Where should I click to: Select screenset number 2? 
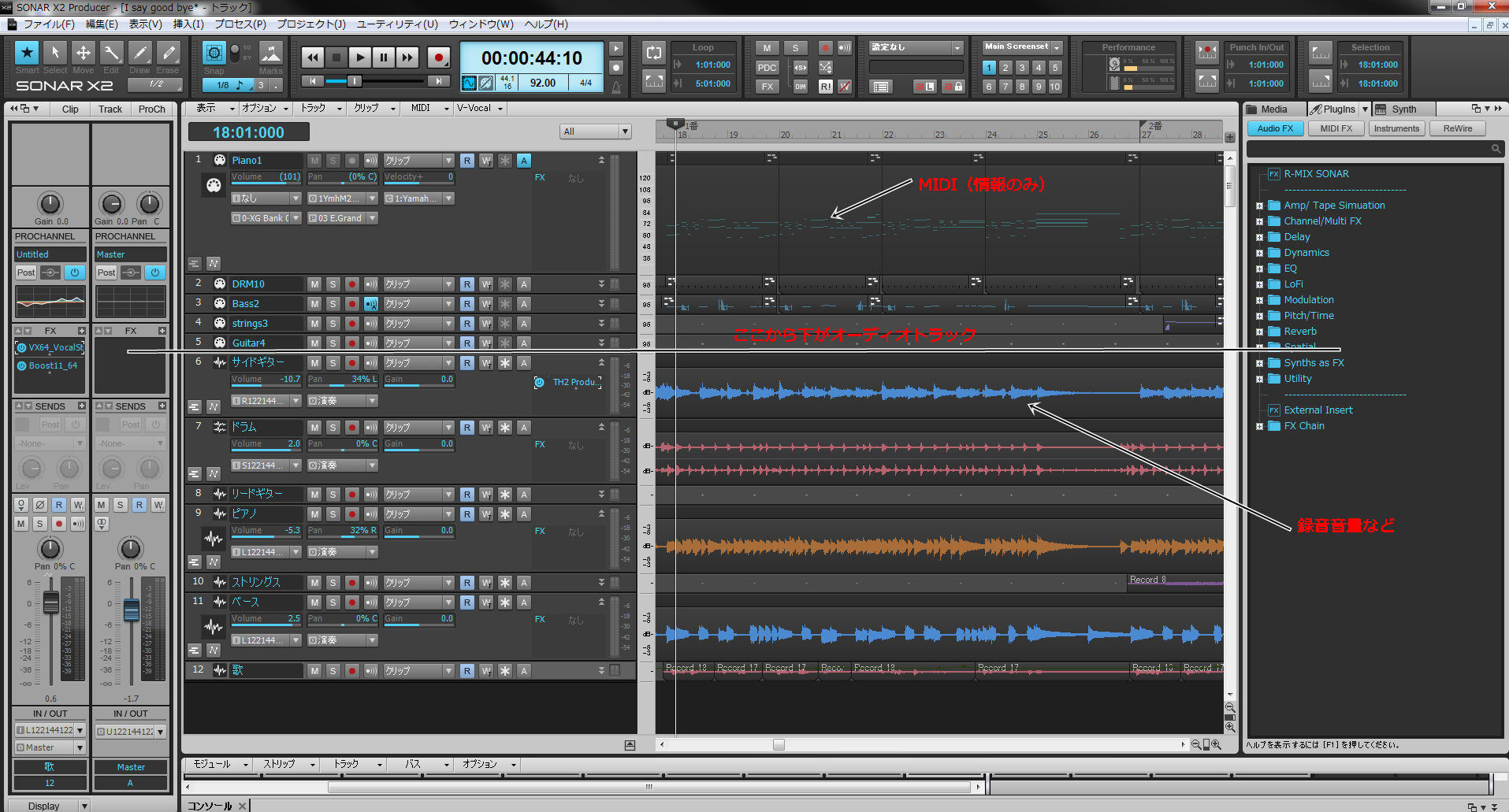[x=1005, y=68]
